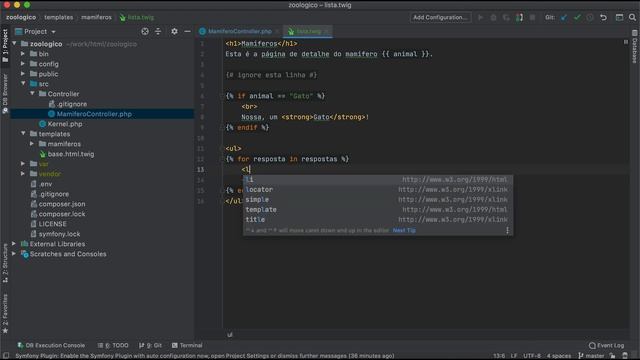The height and width of the screenshot is (360, 640).
Task: Open DB Execution Console tab
Action: [x=51, y=345]
